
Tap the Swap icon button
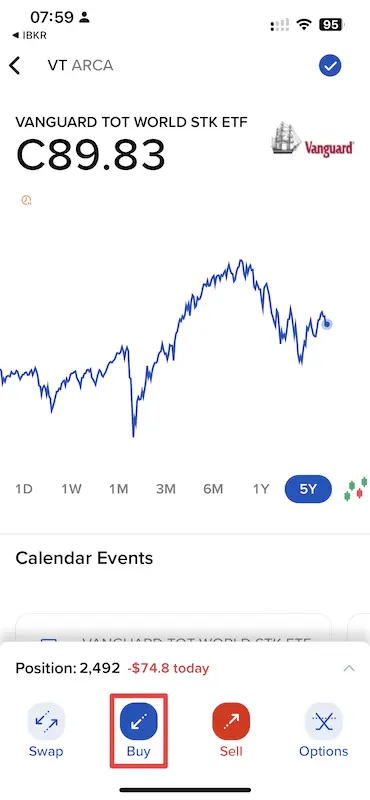click(46, 721)
